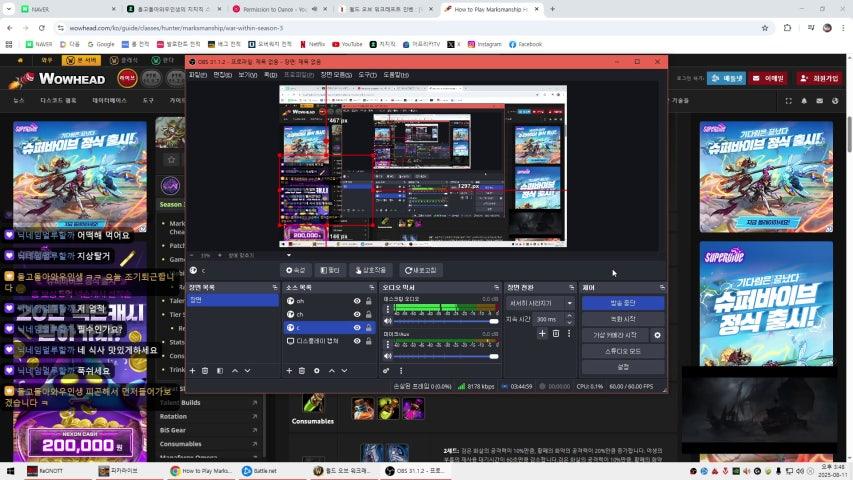
Task: Remove scene transition with the trash icon
Action: click(x=555, y=333)
